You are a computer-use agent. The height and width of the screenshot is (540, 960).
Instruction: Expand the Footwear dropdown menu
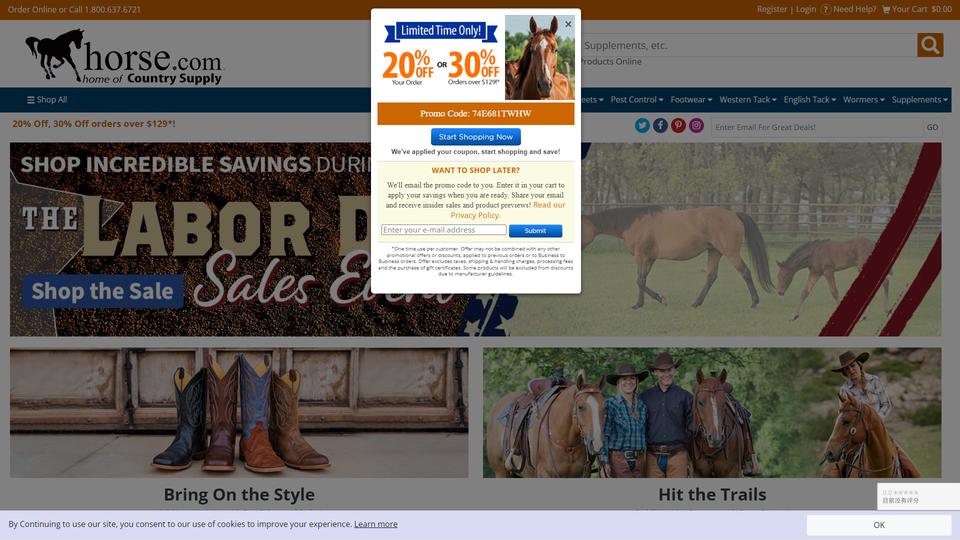click(x=691, y=100)
